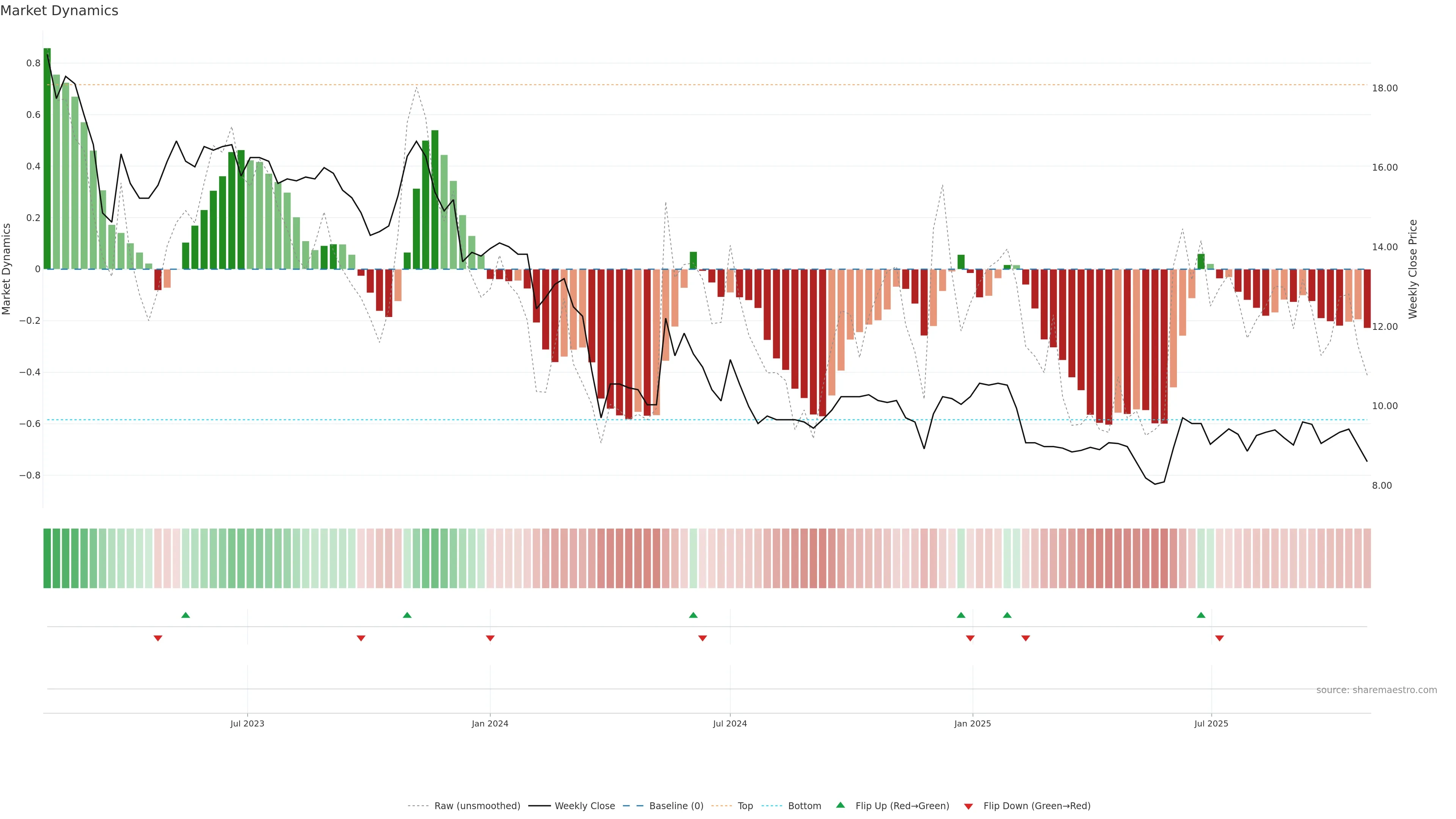
Task: Toggle the Baseline (0) legend entry
Action: coord(676,806)
